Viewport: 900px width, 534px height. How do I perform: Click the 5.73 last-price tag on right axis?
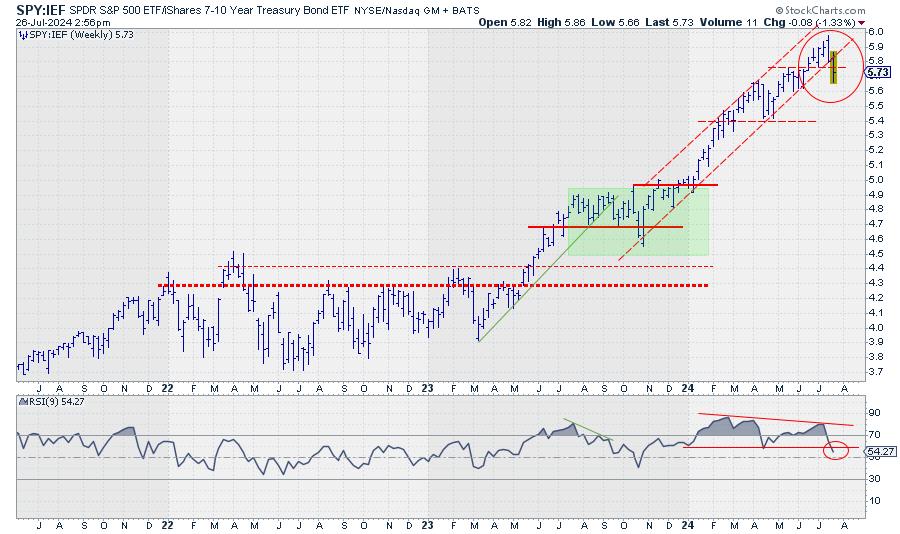[878, 72]
